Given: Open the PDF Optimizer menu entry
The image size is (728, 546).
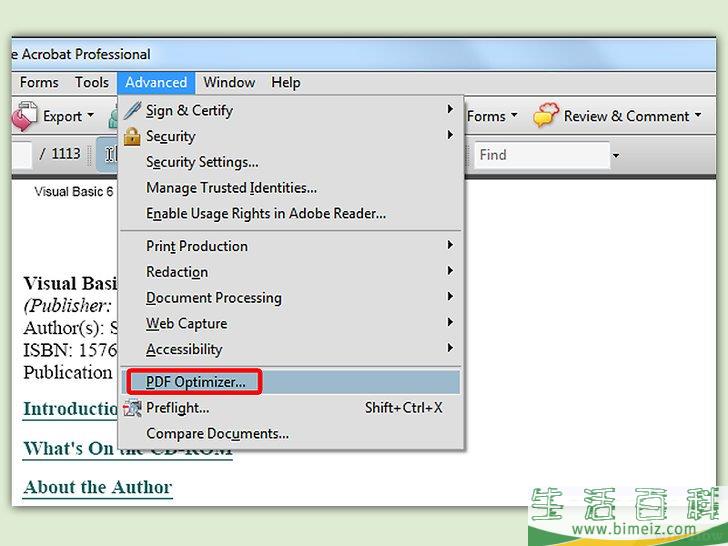Looking at the screenshot, I should coord(195,382).
